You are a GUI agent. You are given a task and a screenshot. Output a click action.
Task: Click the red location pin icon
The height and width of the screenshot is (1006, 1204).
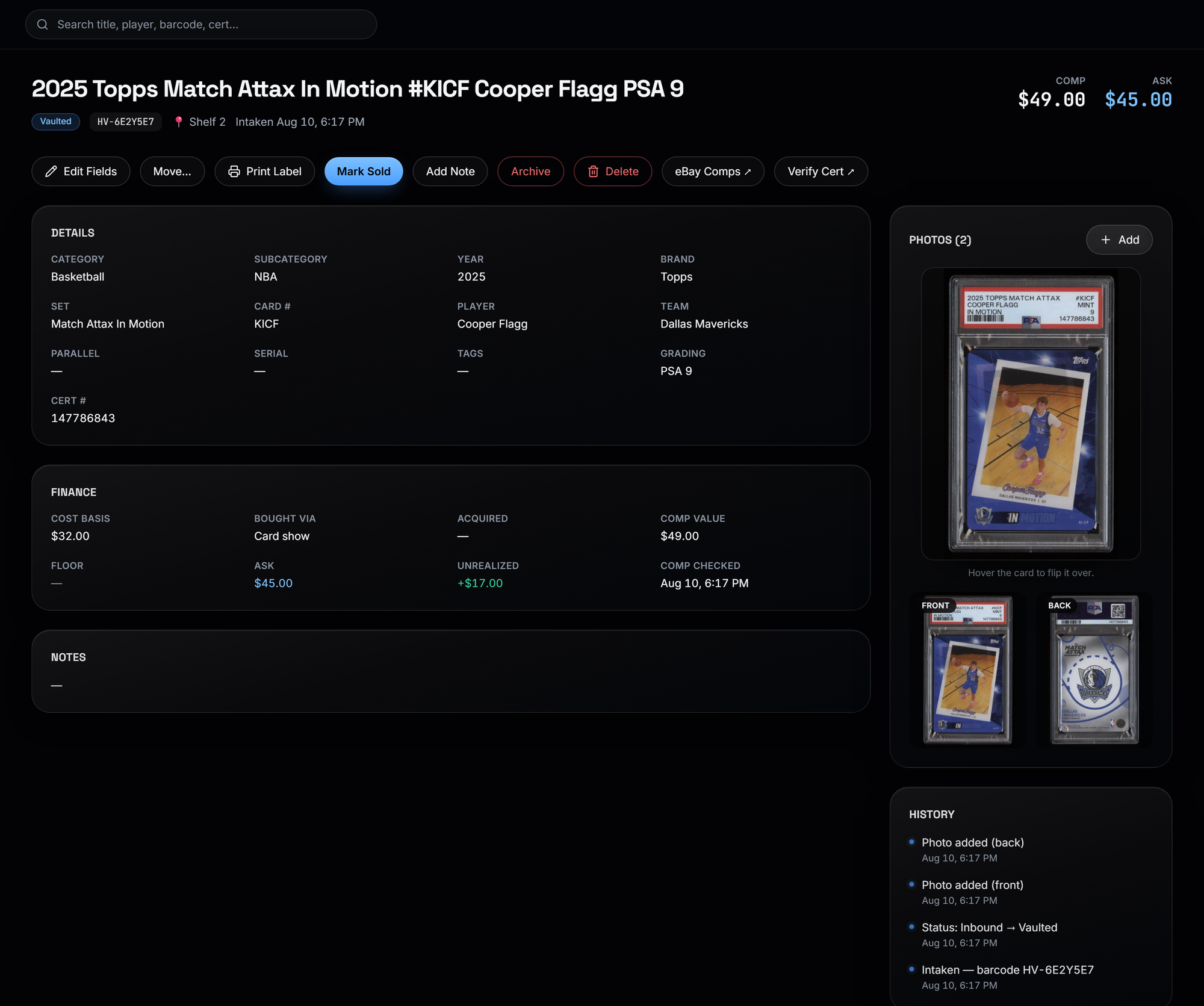179,122
